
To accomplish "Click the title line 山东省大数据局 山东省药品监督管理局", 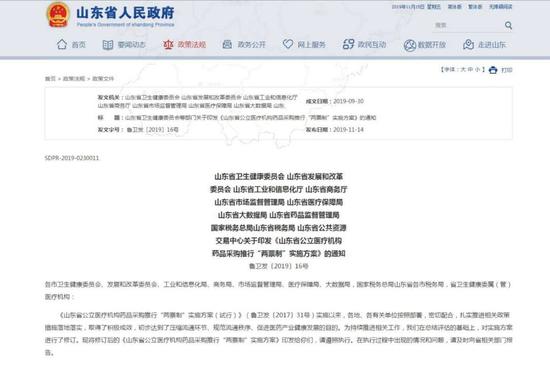I will click(x=279, y=215).
